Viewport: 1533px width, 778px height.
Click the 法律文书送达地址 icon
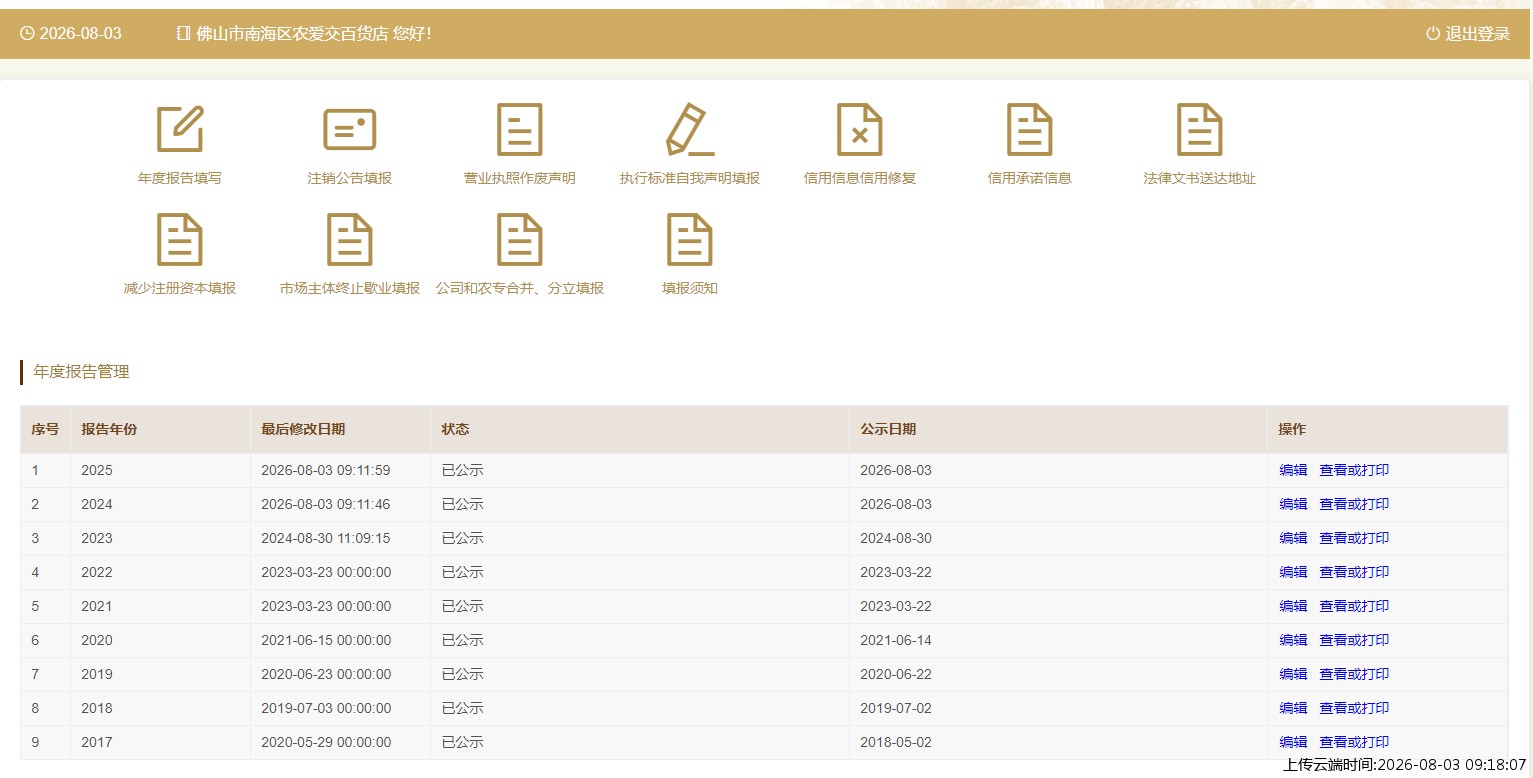coord(1200,129)
